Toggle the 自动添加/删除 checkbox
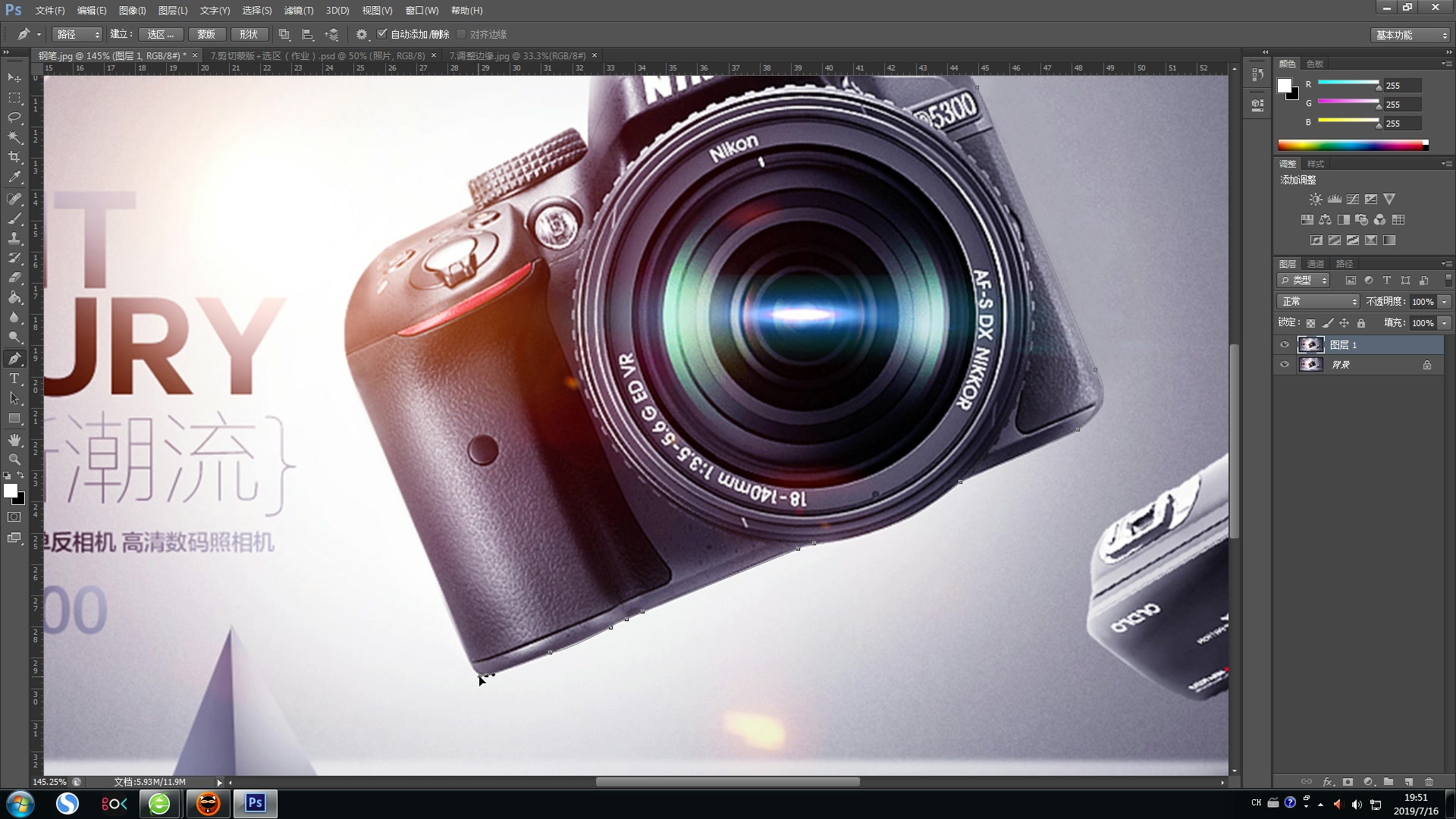Screen dimensions: 1456x819 point(382,34)
